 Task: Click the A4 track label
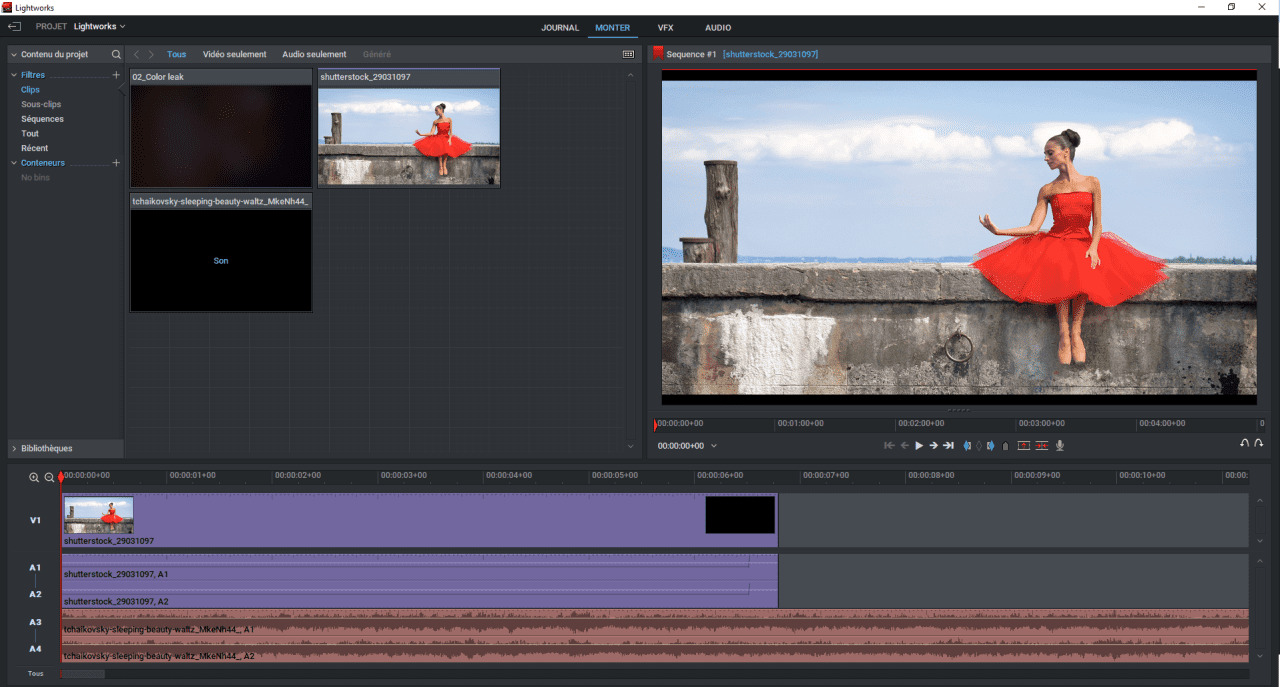click(x=35, y=649)
